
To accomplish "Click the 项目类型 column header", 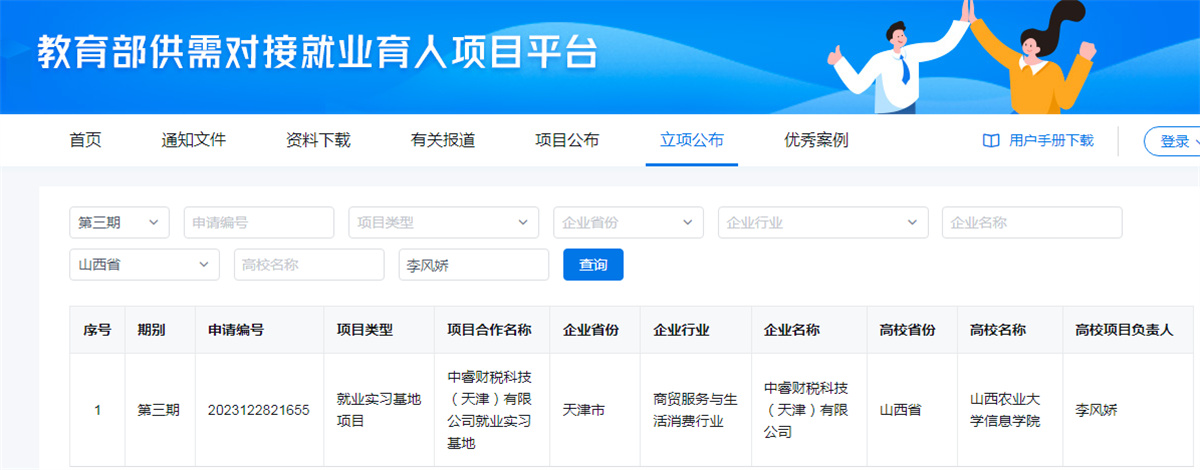I will [x=379, y=330].
